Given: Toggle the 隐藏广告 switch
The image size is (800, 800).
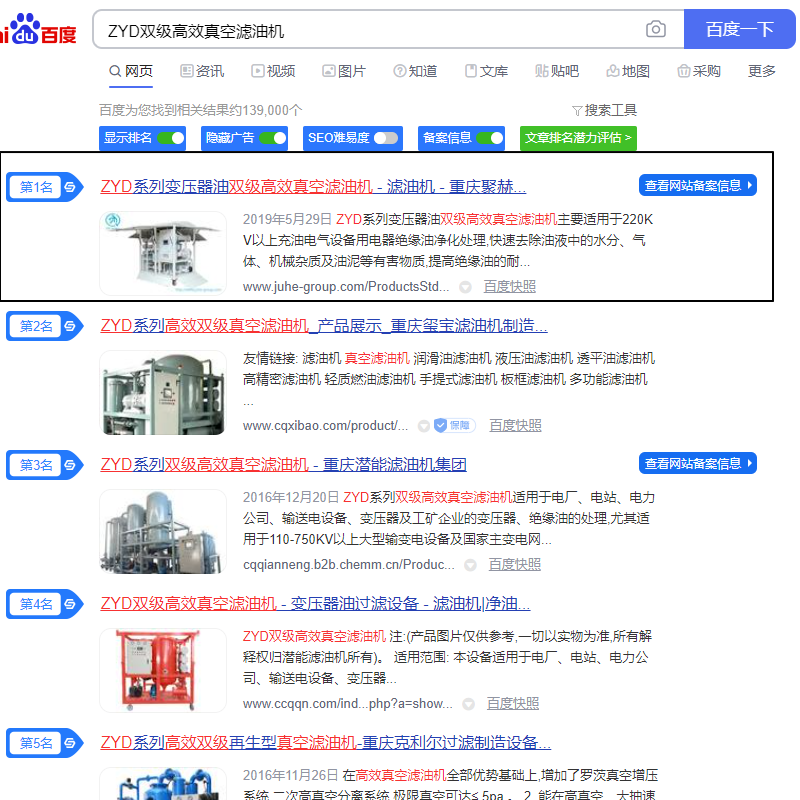Looking at the screenshot, I should pos(272,138).
